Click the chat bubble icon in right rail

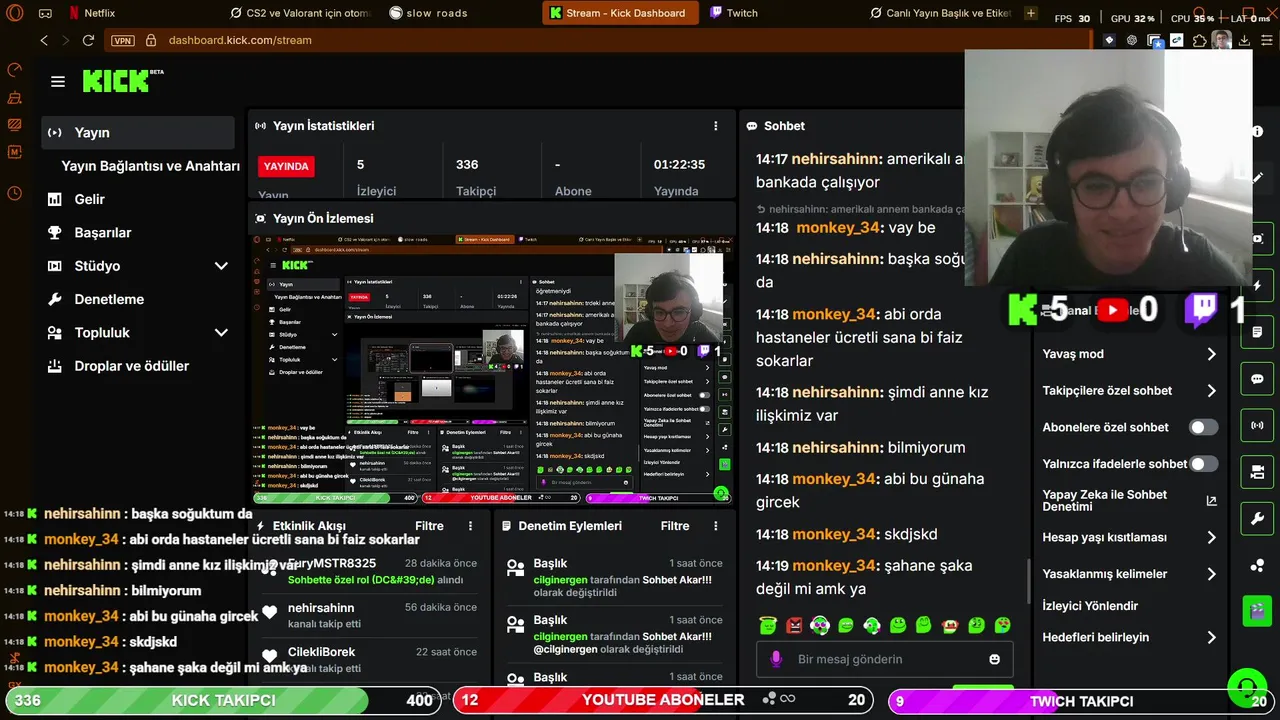[x=1257, y=379]
